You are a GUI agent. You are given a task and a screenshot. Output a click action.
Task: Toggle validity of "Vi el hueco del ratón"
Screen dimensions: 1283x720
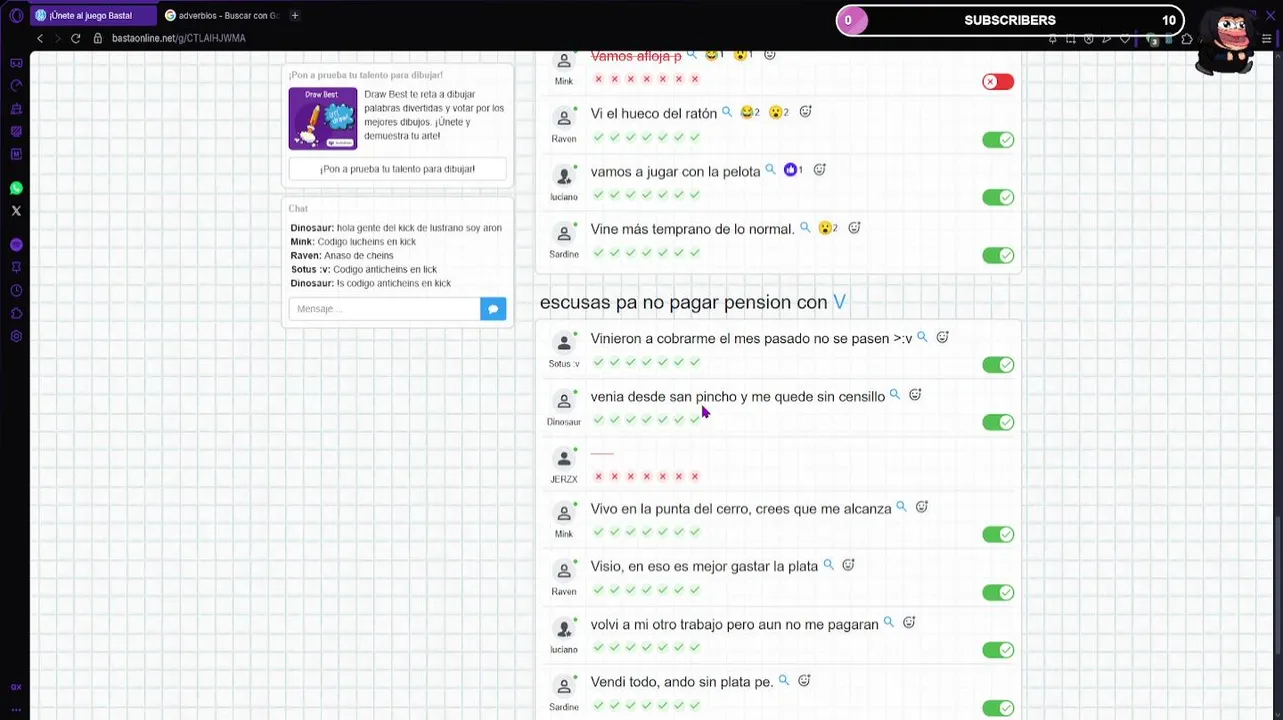(x=998, y=140)
